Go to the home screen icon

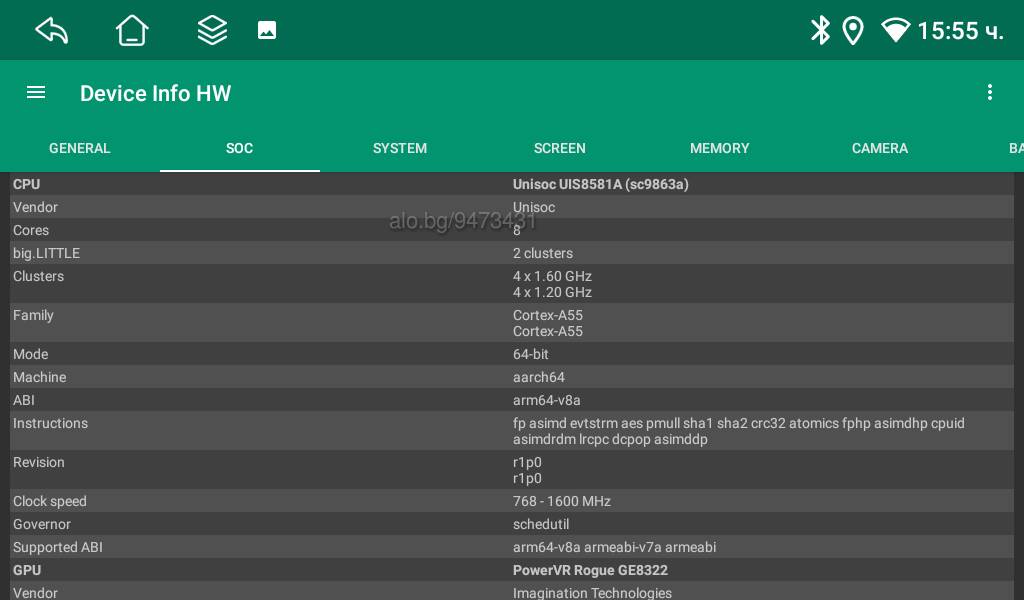[132, 30]
